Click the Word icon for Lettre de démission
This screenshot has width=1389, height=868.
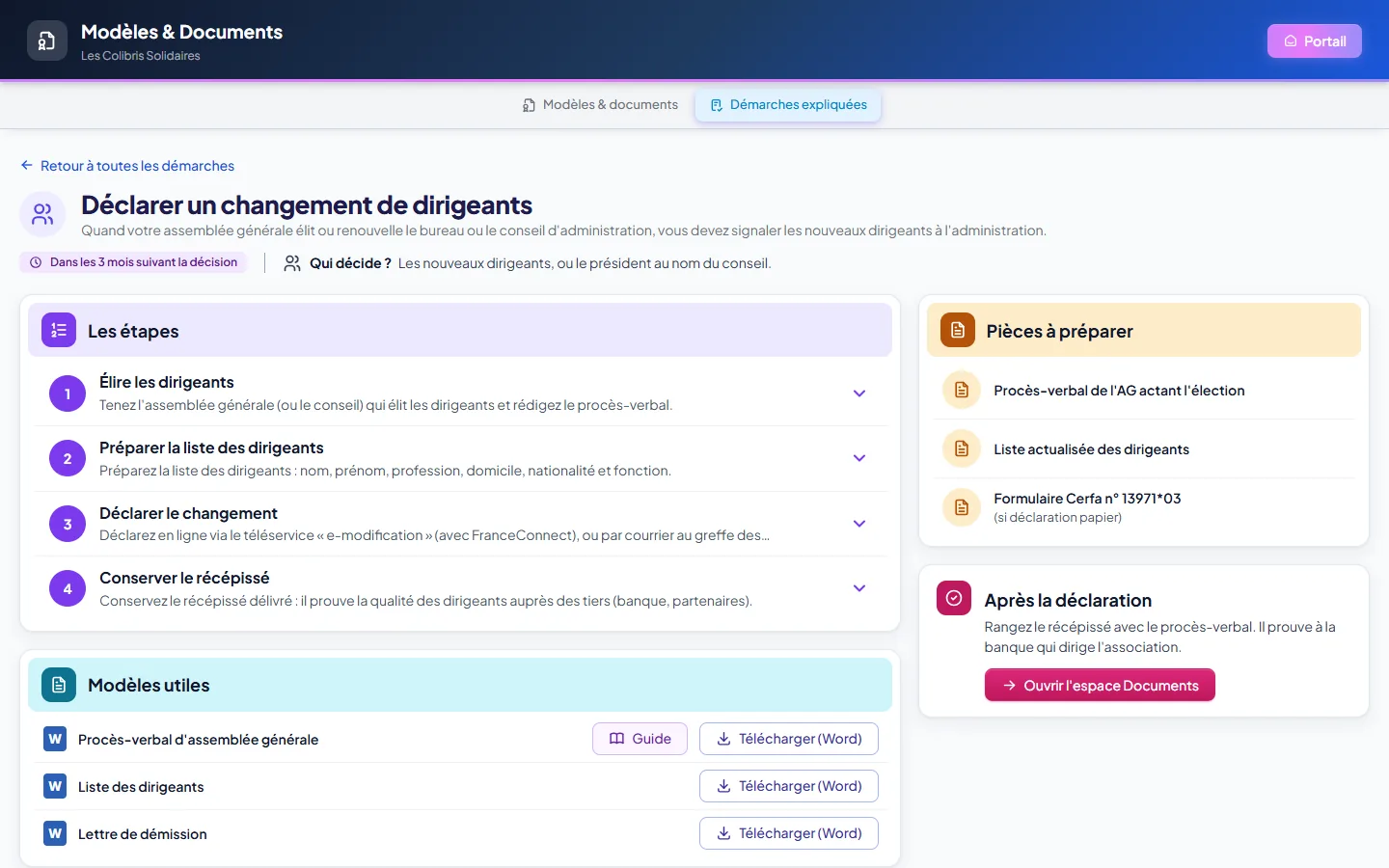tap(55, 833)
